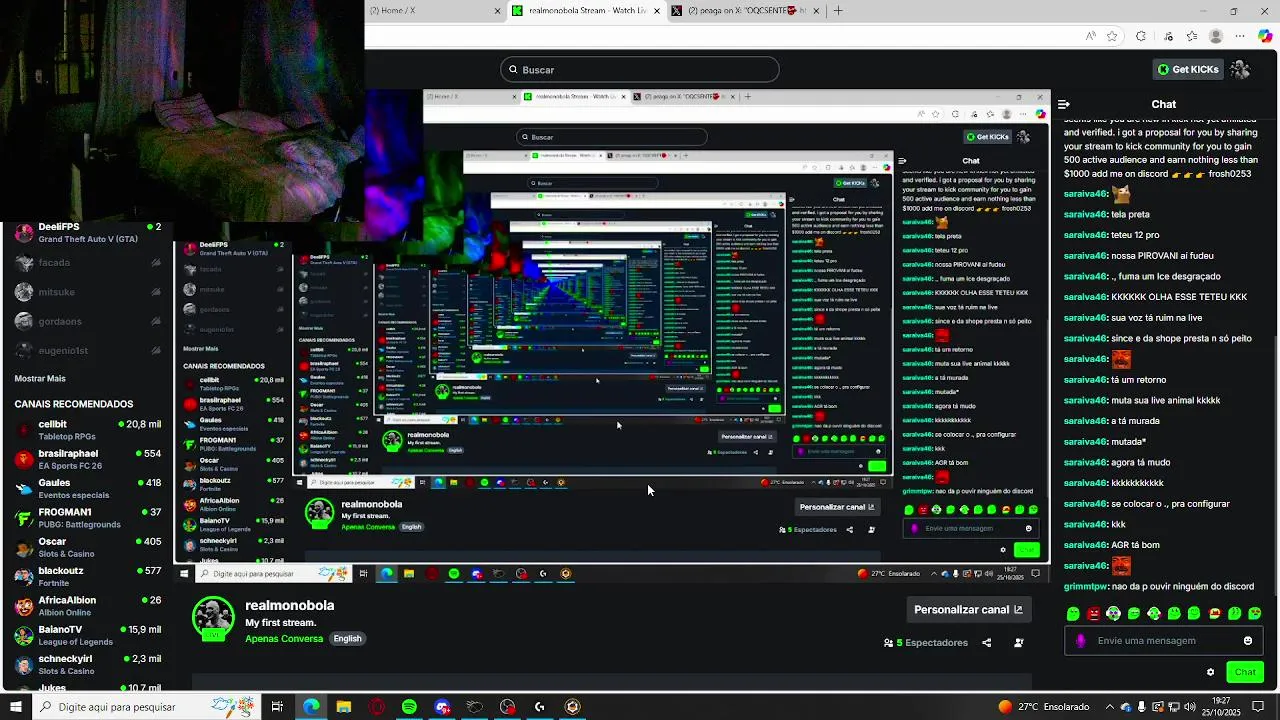
Task: Click the English language tag
Action: click(347, 639)
